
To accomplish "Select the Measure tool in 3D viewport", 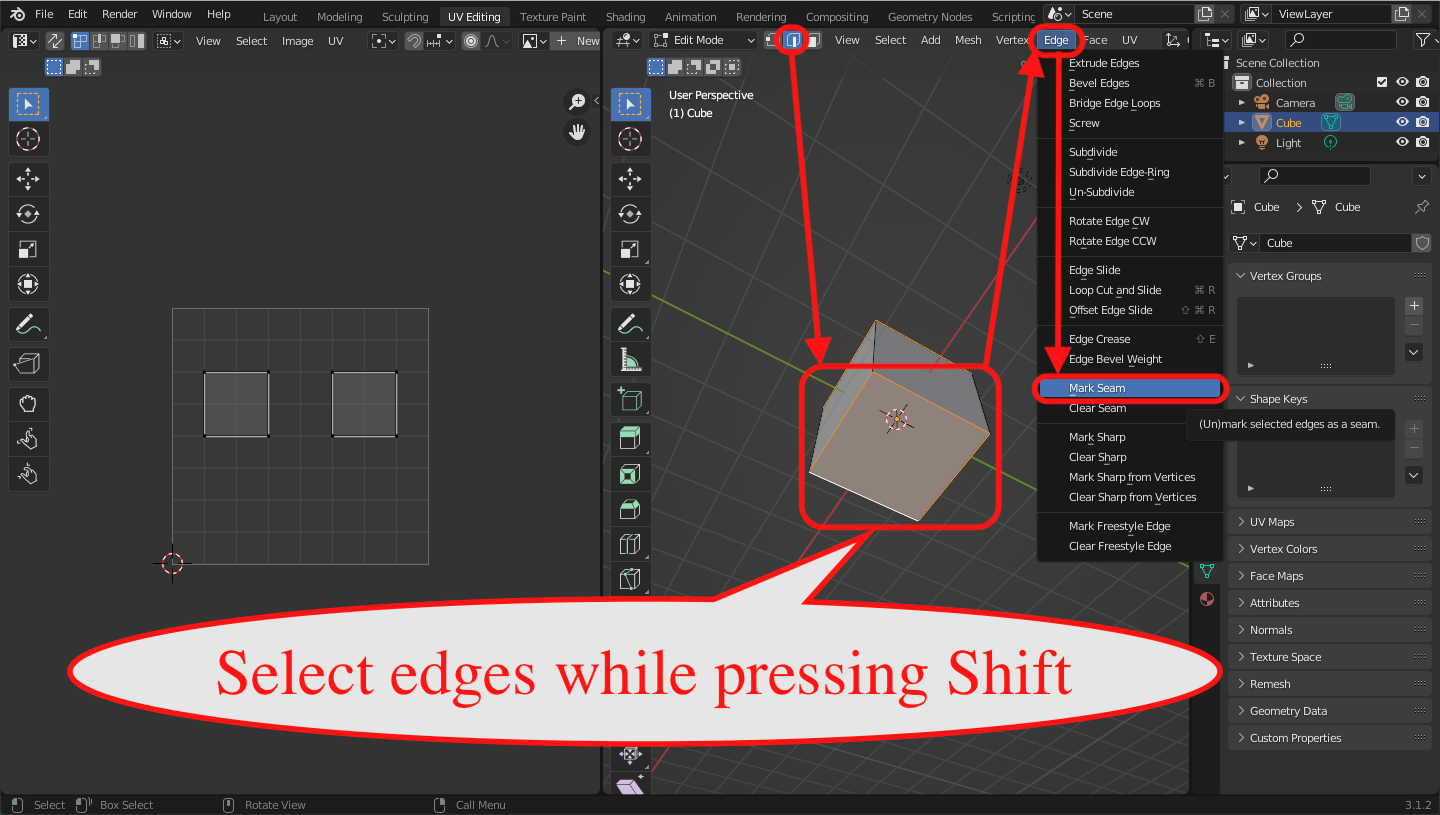I will click(630, 359).
